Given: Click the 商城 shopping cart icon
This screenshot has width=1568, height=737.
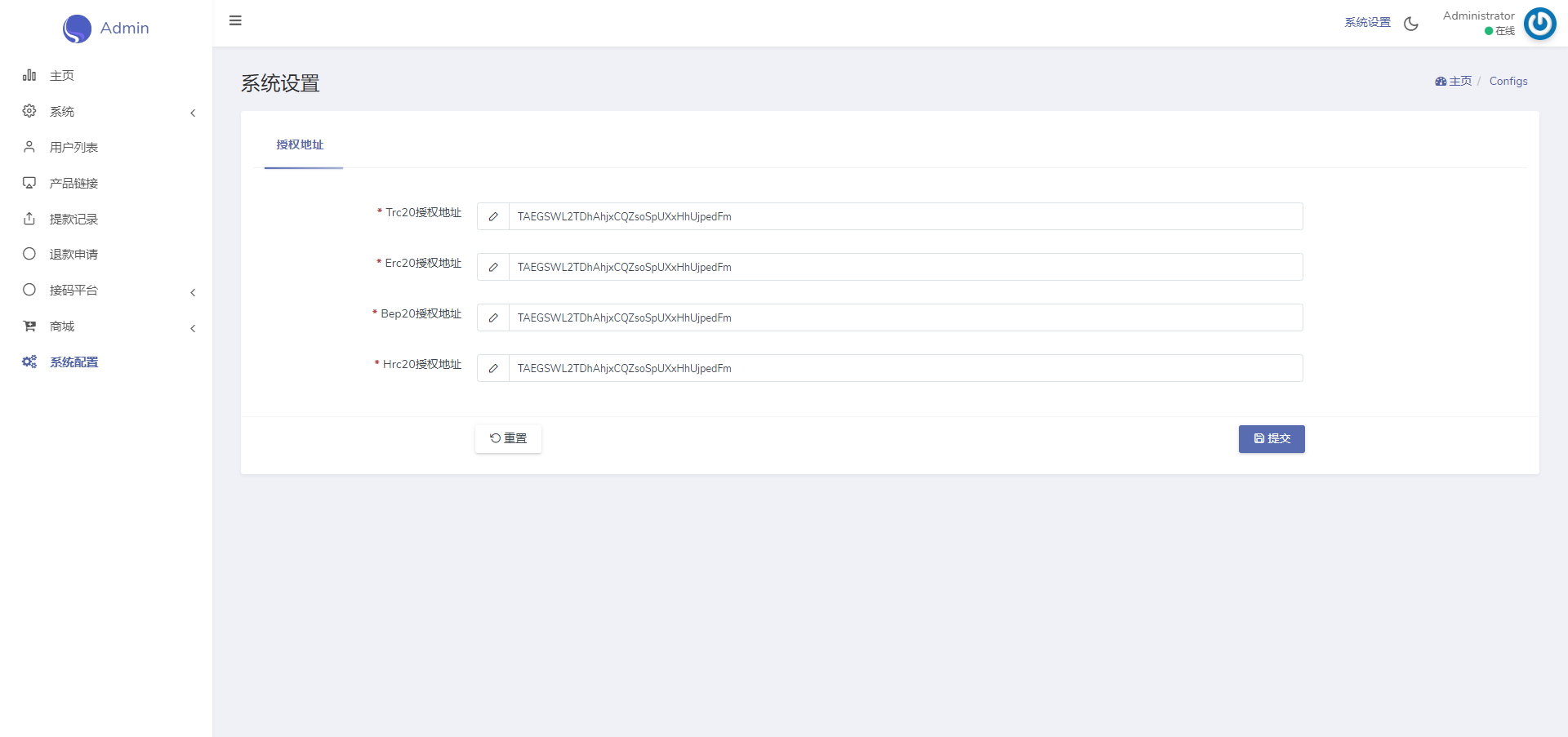Looking at the screenshot, I should click(29, 326).
